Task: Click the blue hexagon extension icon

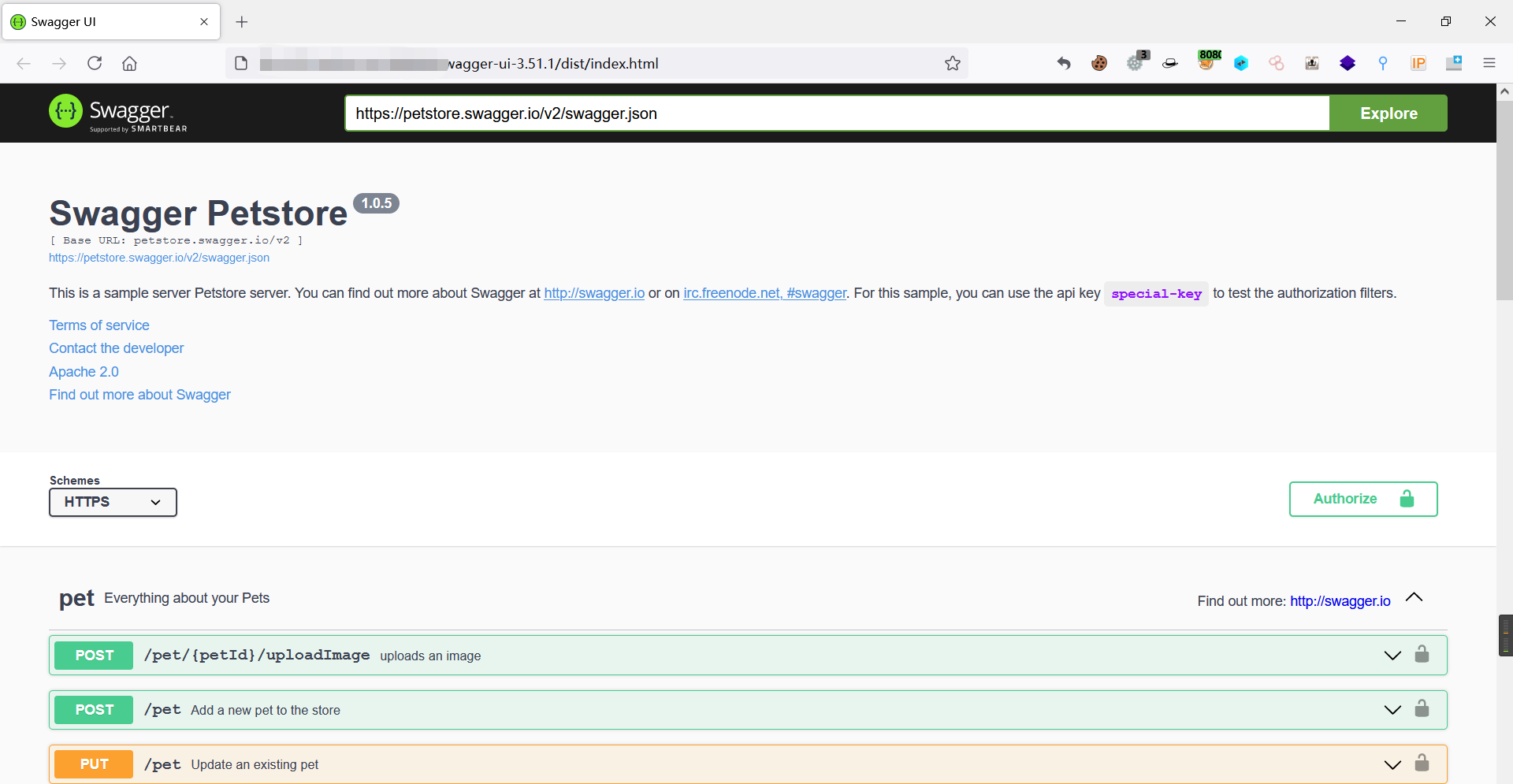Action: [1241, 63]
